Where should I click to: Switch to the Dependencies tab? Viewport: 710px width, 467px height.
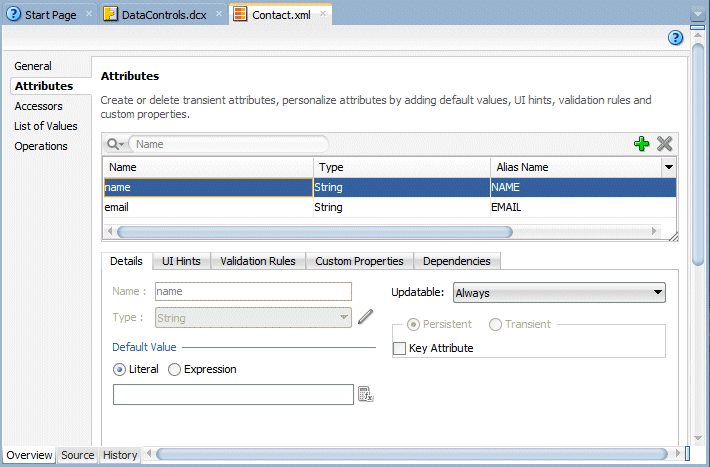pos(456,261)
